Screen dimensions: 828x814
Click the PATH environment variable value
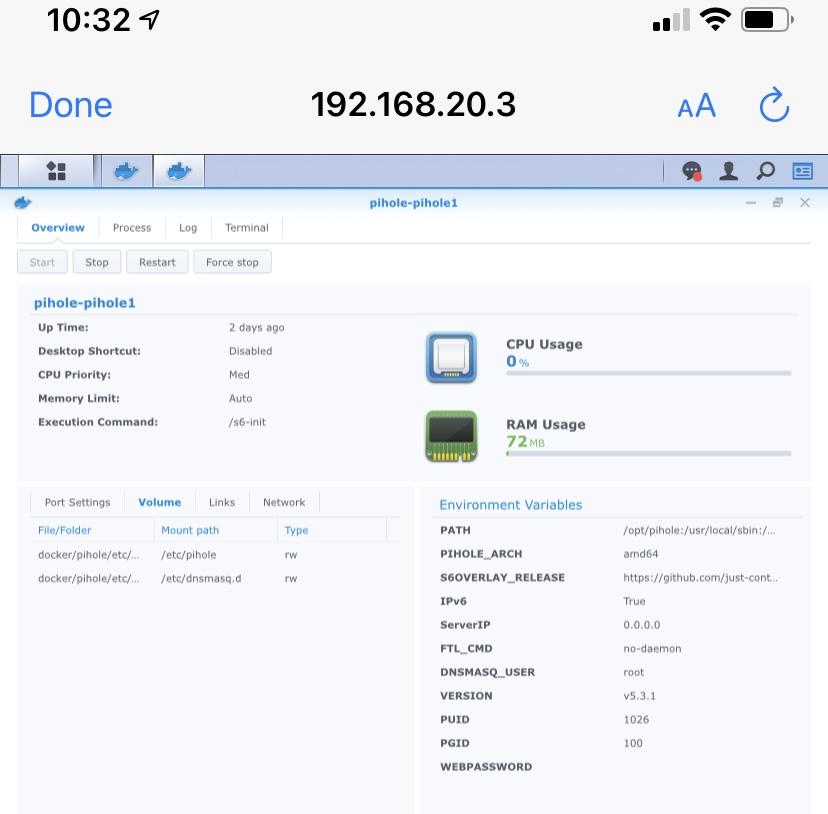click(700, 530)
